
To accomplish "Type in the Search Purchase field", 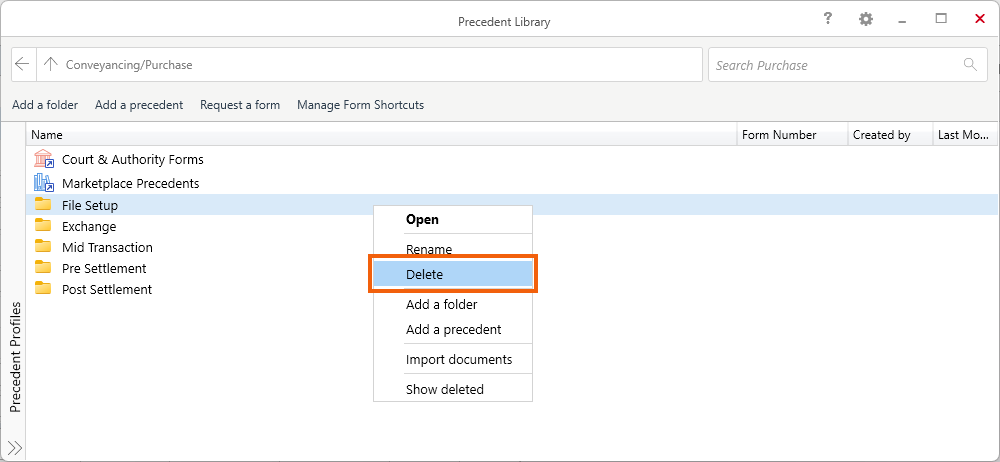I will tap(835, 65).
